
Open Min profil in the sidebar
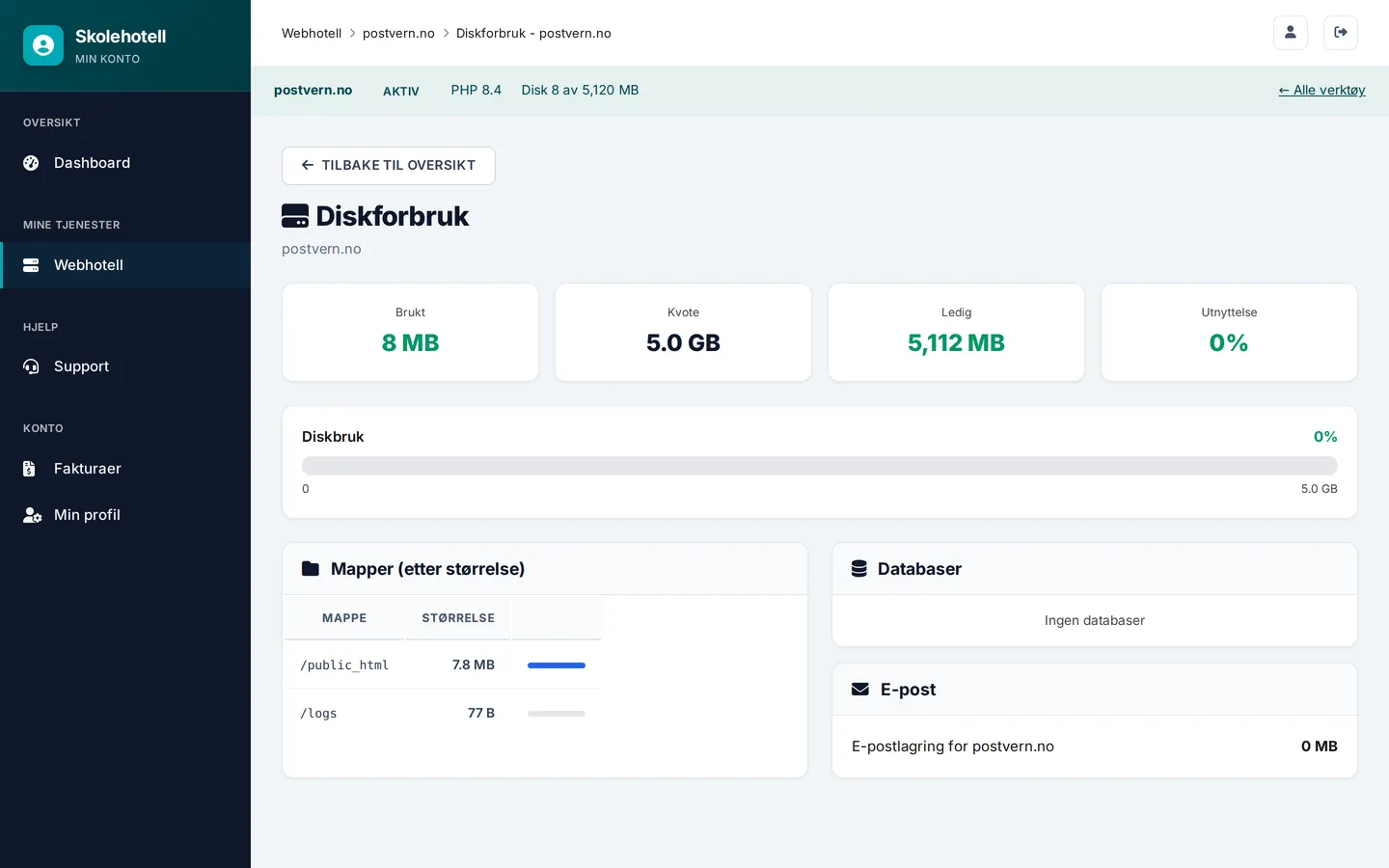[x=125, y=515]
